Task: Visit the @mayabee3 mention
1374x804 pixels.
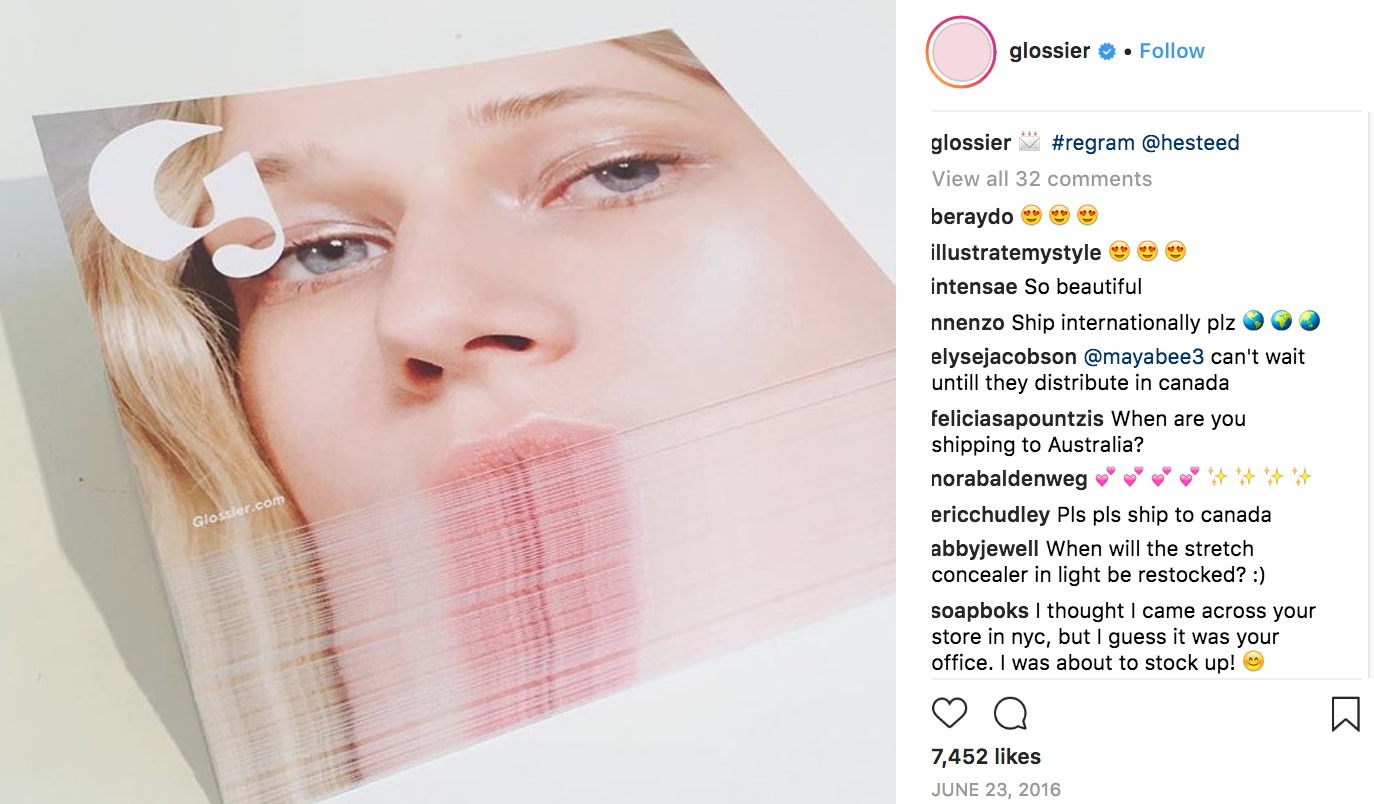Action: [x=1144, y=357]
